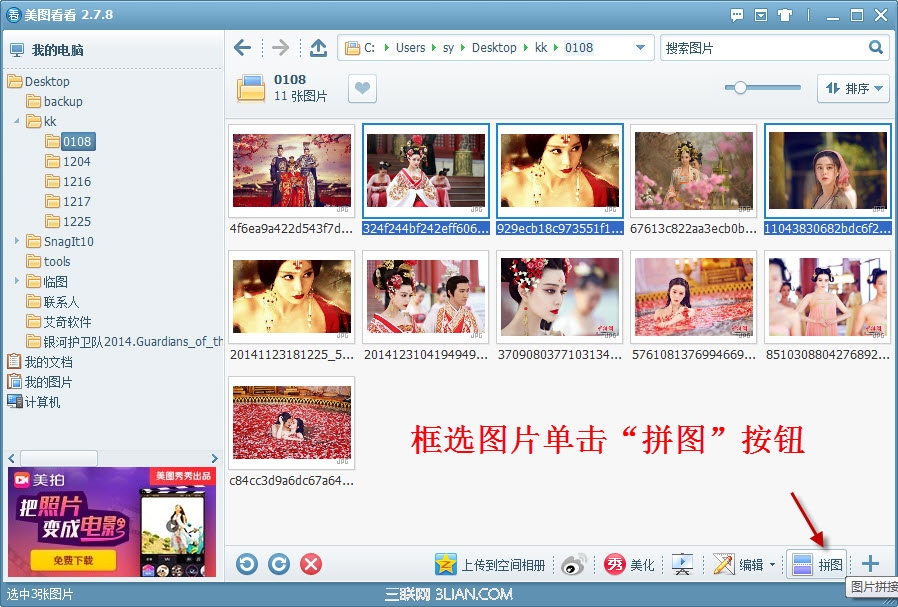Open folder 1225 in the tree
This screenshot has width=898, height=607.
(68, 222)
